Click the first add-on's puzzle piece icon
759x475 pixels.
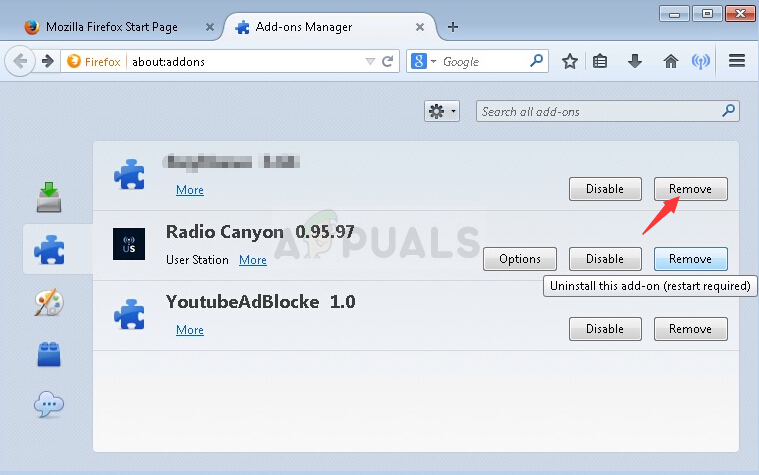(x=129, y=174)
